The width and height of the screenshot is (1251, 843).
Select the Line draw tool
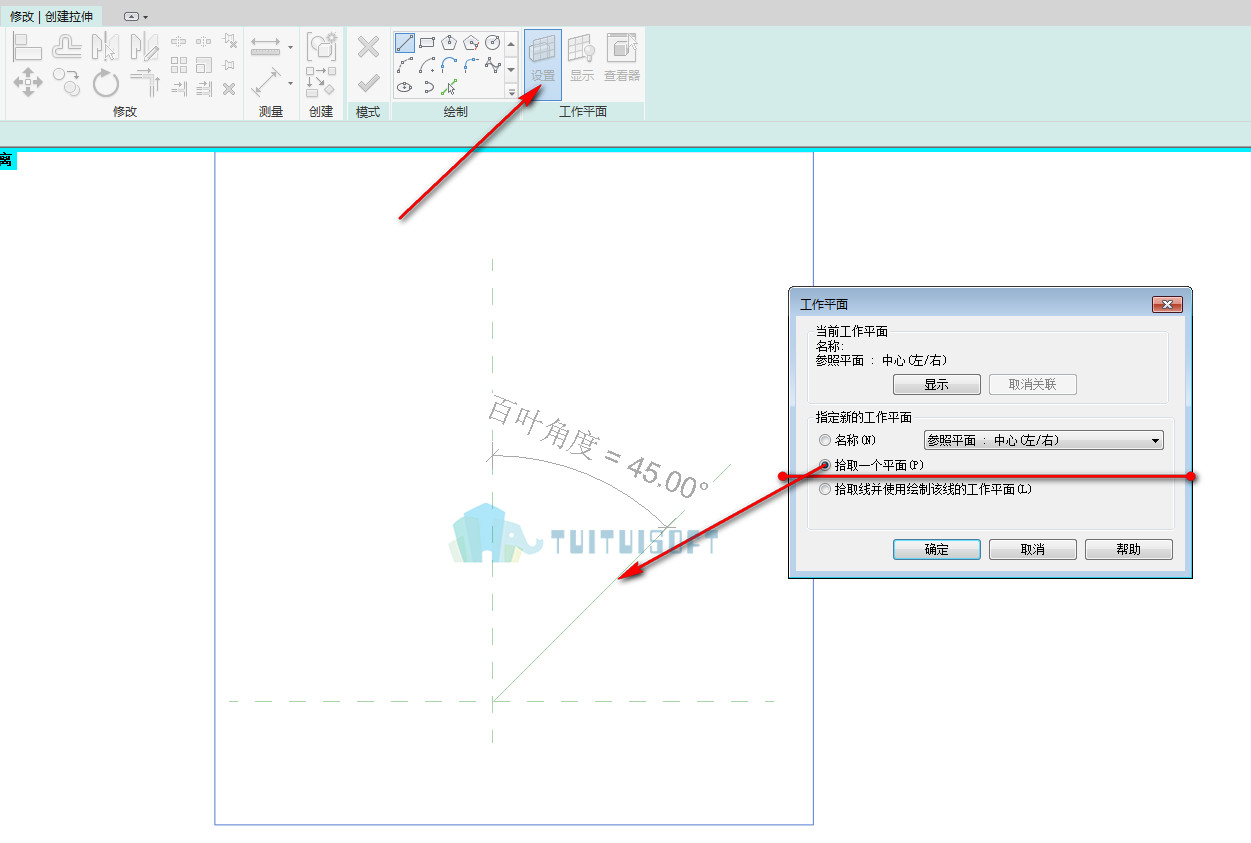point(405,43)
